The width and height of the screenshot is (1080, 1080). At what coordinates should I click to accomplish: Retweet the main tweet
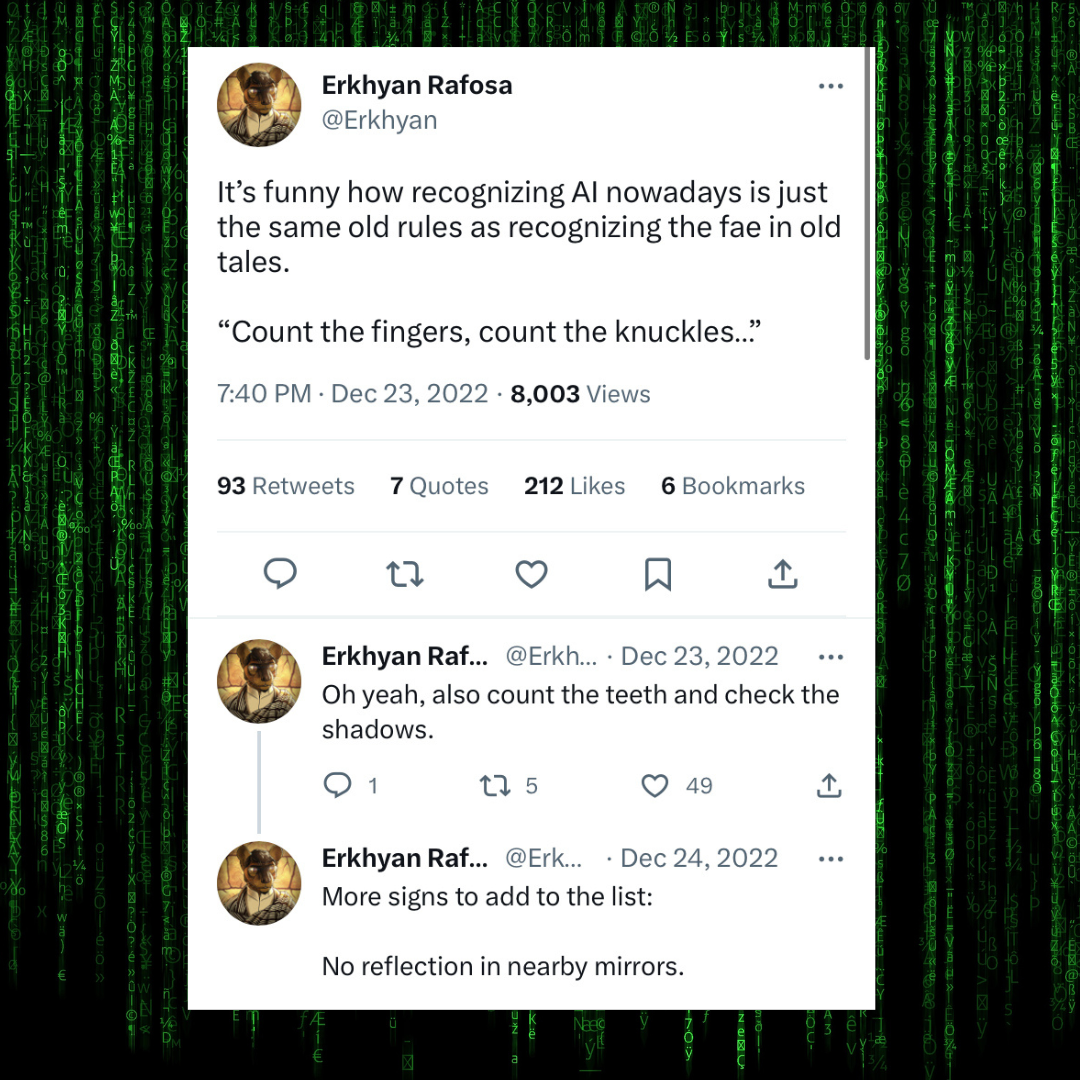coord(405,573)
